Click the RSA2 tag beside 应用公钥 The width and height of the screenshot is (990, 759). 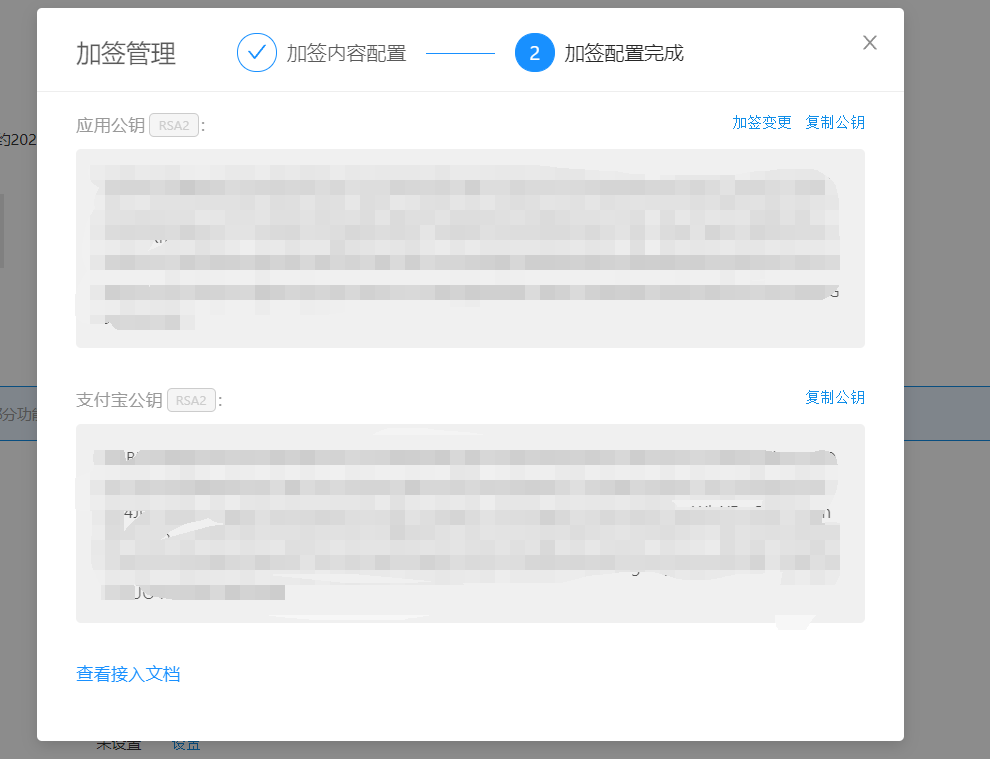click(174, 125)
